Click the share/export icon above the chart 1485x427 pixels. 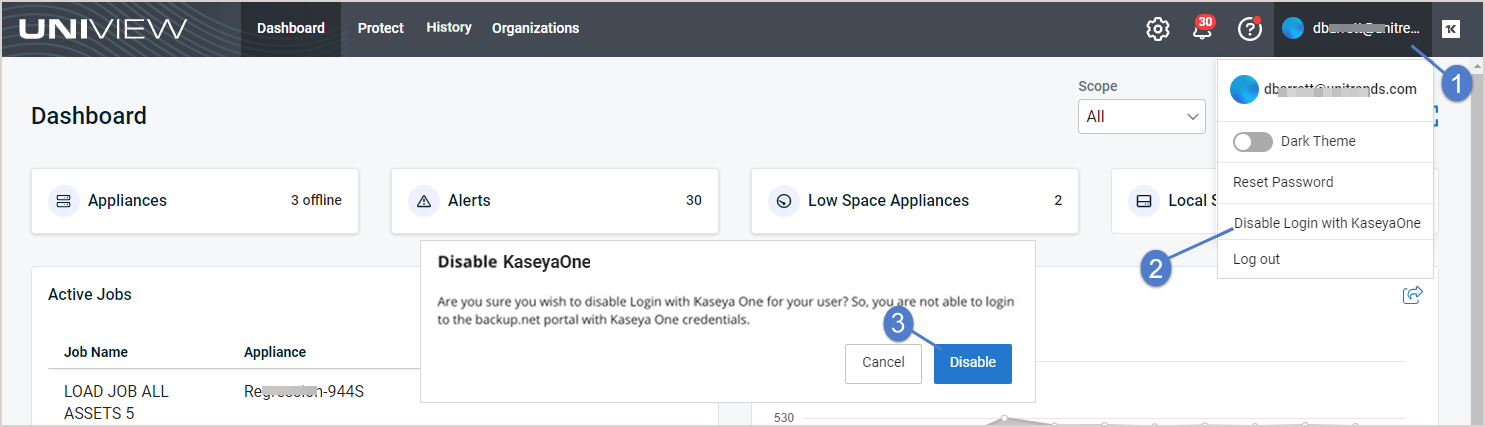click(x=1413, y=294)
